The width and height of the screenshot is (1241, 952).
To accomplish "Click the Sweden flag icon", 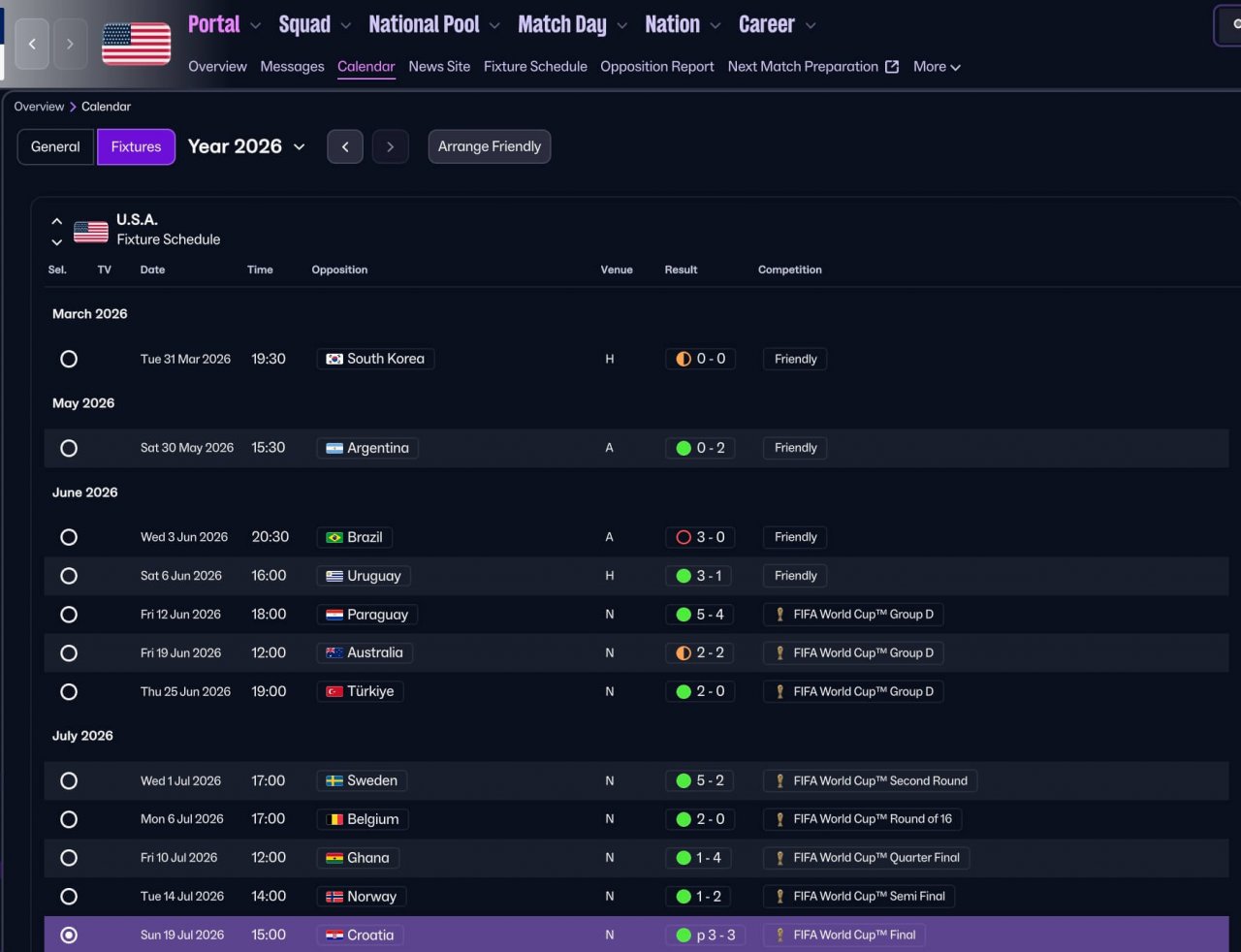I will point(334,781).
